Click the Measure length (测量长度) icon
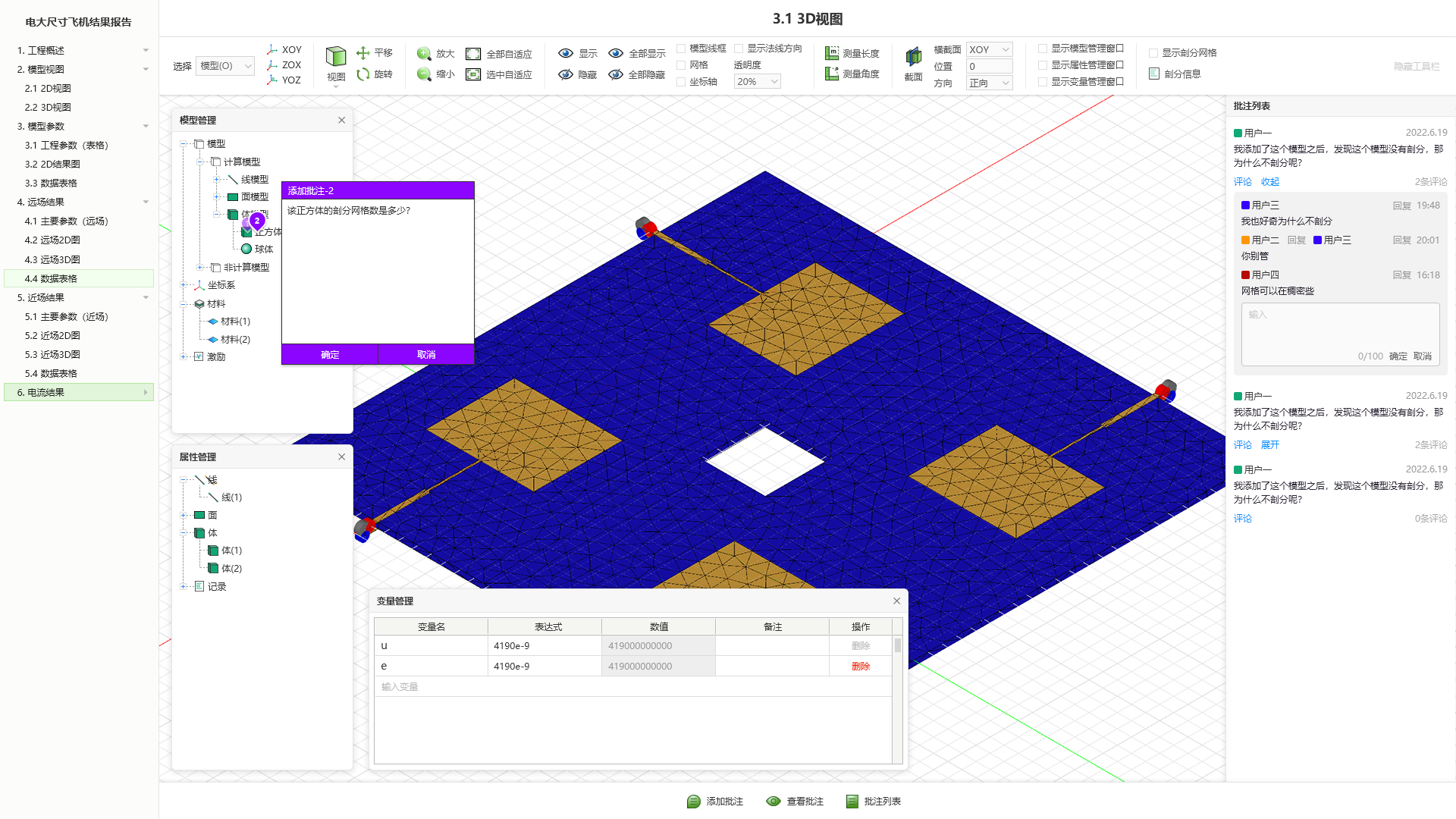This screenshot has width=1456, height=819. [832, 53]
